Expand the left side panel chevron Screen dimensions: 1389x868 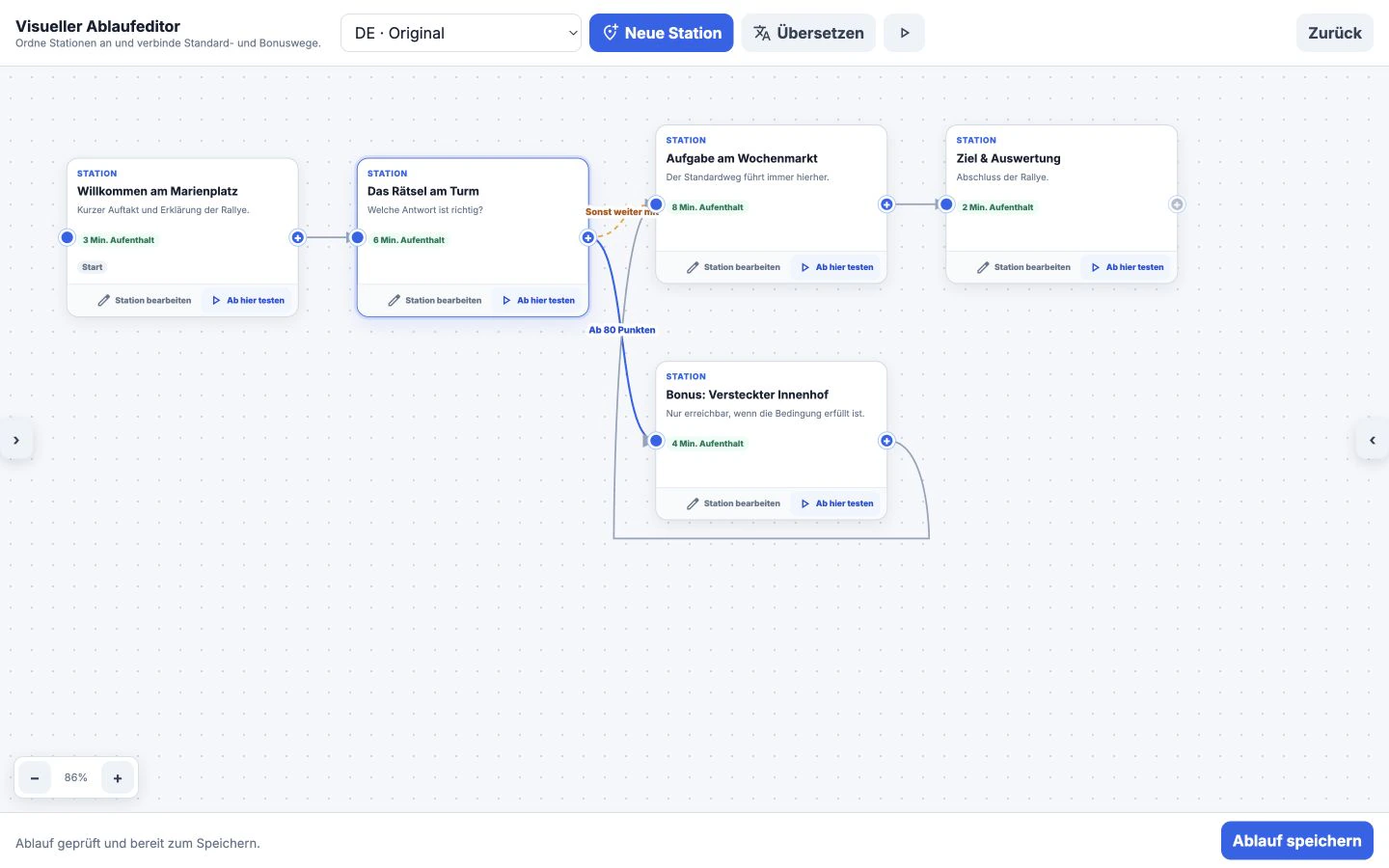tap(16, 440)
